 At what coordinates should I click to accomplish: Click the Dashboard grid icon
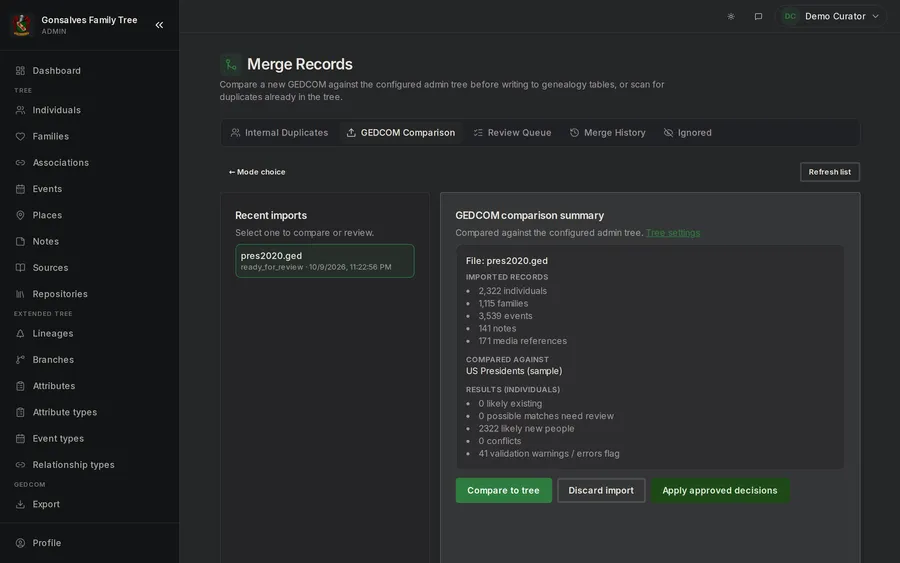click(20, 71)
